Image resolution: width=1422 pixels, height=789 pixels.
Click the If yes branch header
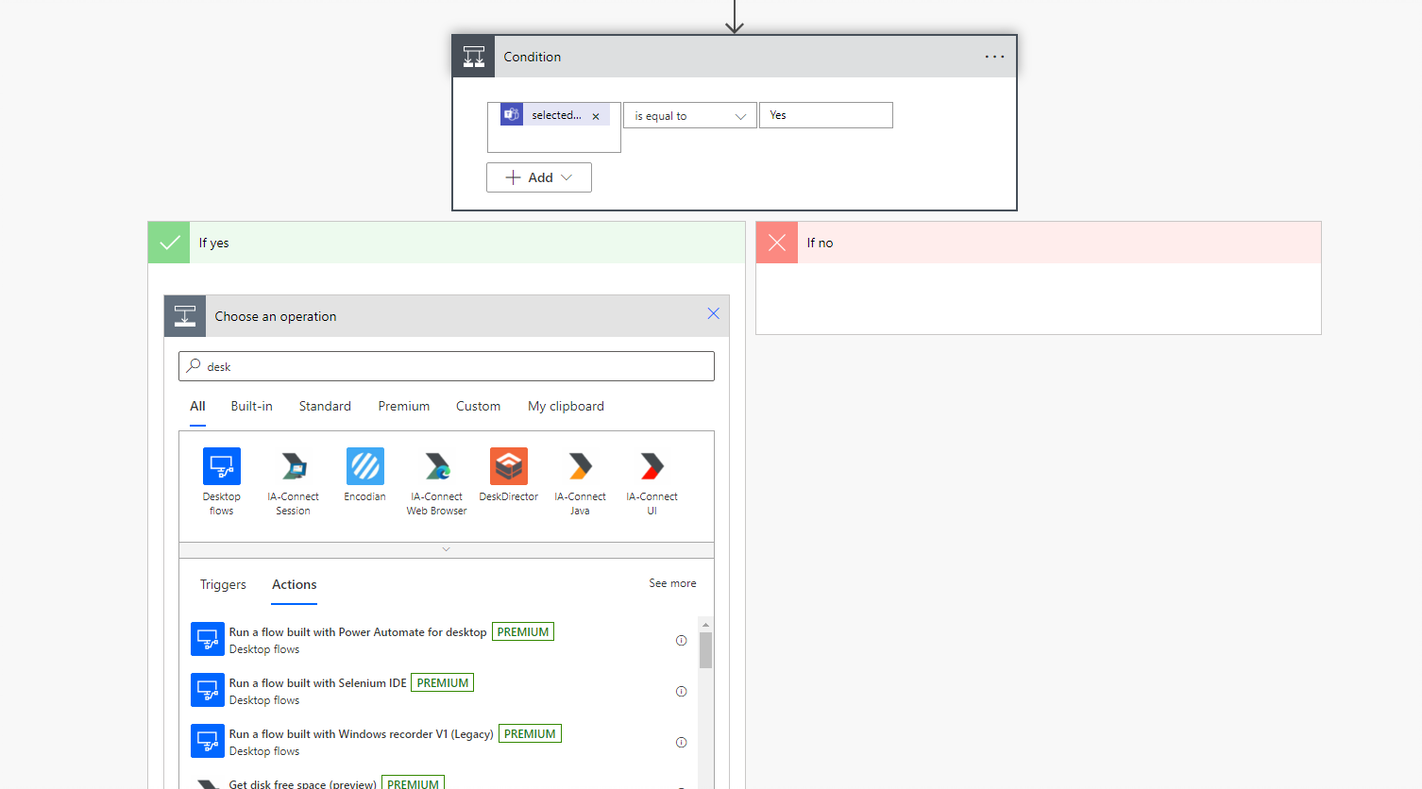tap(447, 242)
